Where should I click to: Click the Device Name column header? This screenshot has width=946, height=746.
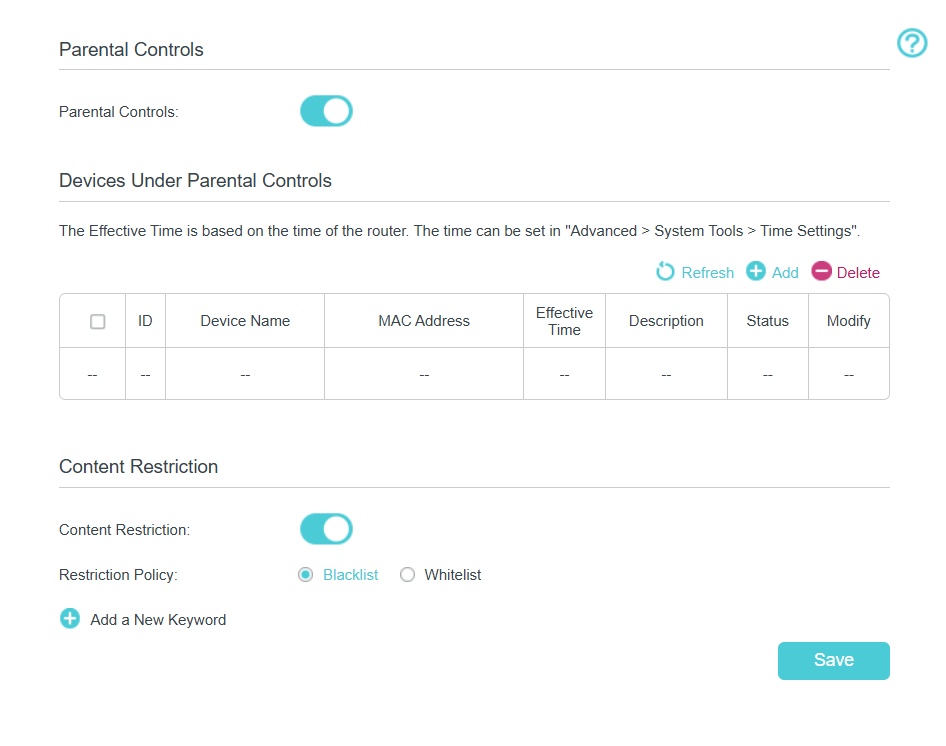pyautogui.click(x=245, y=321)
